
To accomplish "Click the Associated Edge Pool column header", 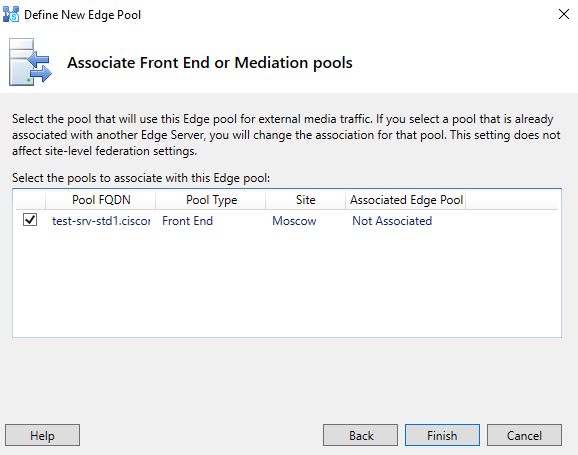I will (406, 200).
